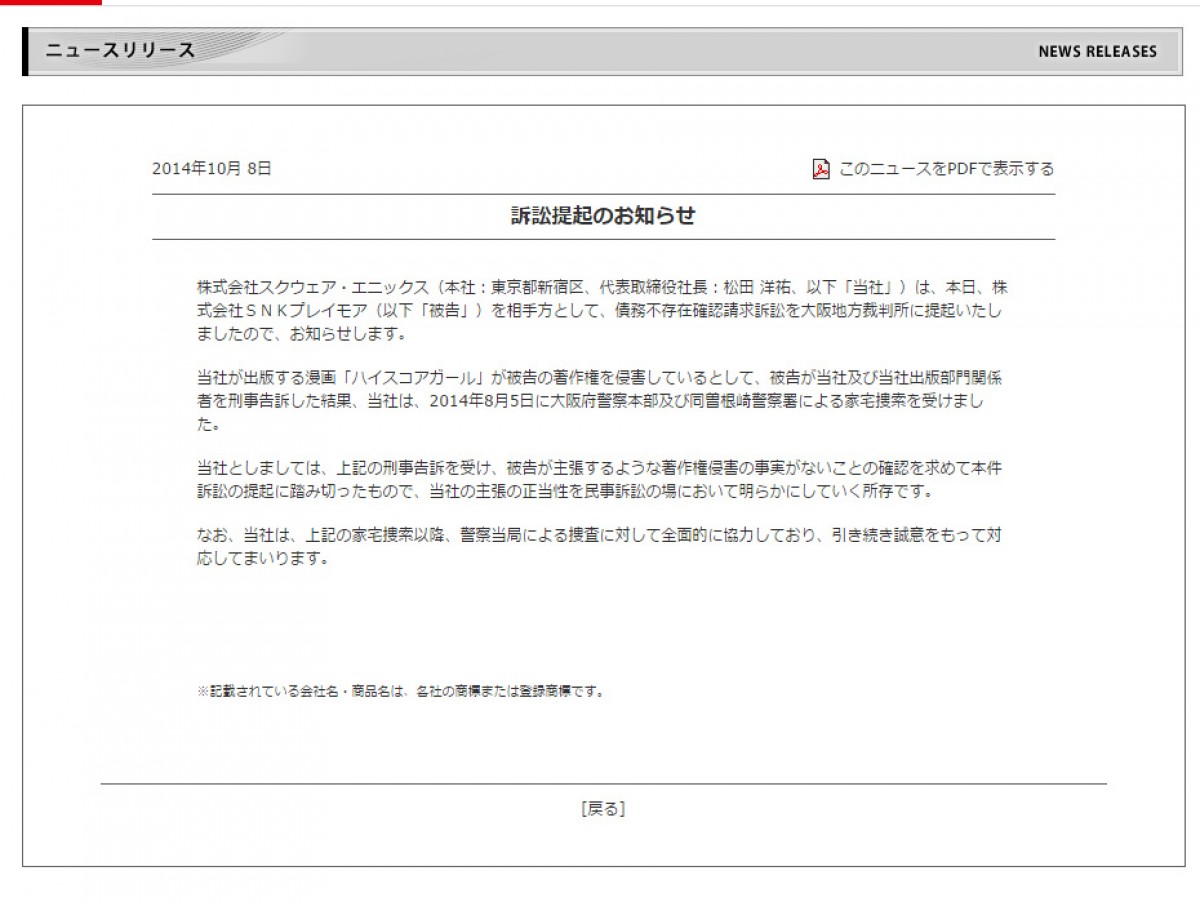Click the paragraph starting '当社としましては'

click(601, 480)
